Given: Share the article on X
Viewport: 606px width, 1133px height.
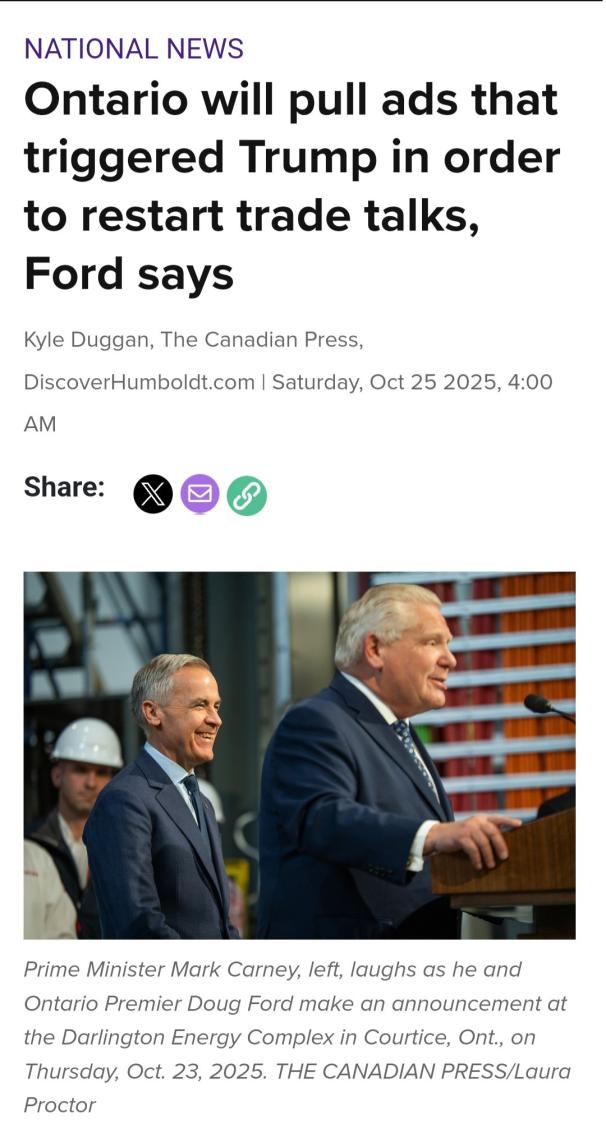Looking at the screenshot, I should tap(153, 495).
